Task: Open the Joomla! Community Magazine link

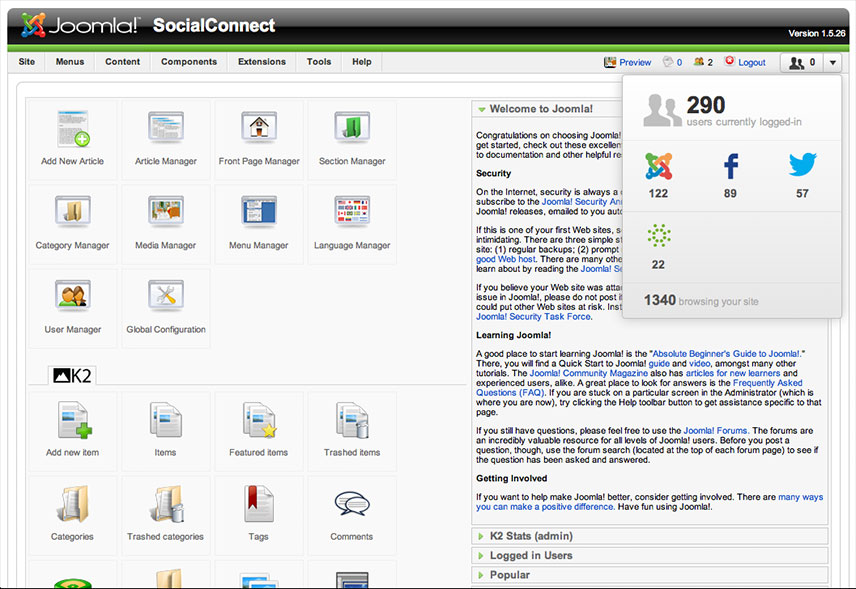Action: point(588,373)
